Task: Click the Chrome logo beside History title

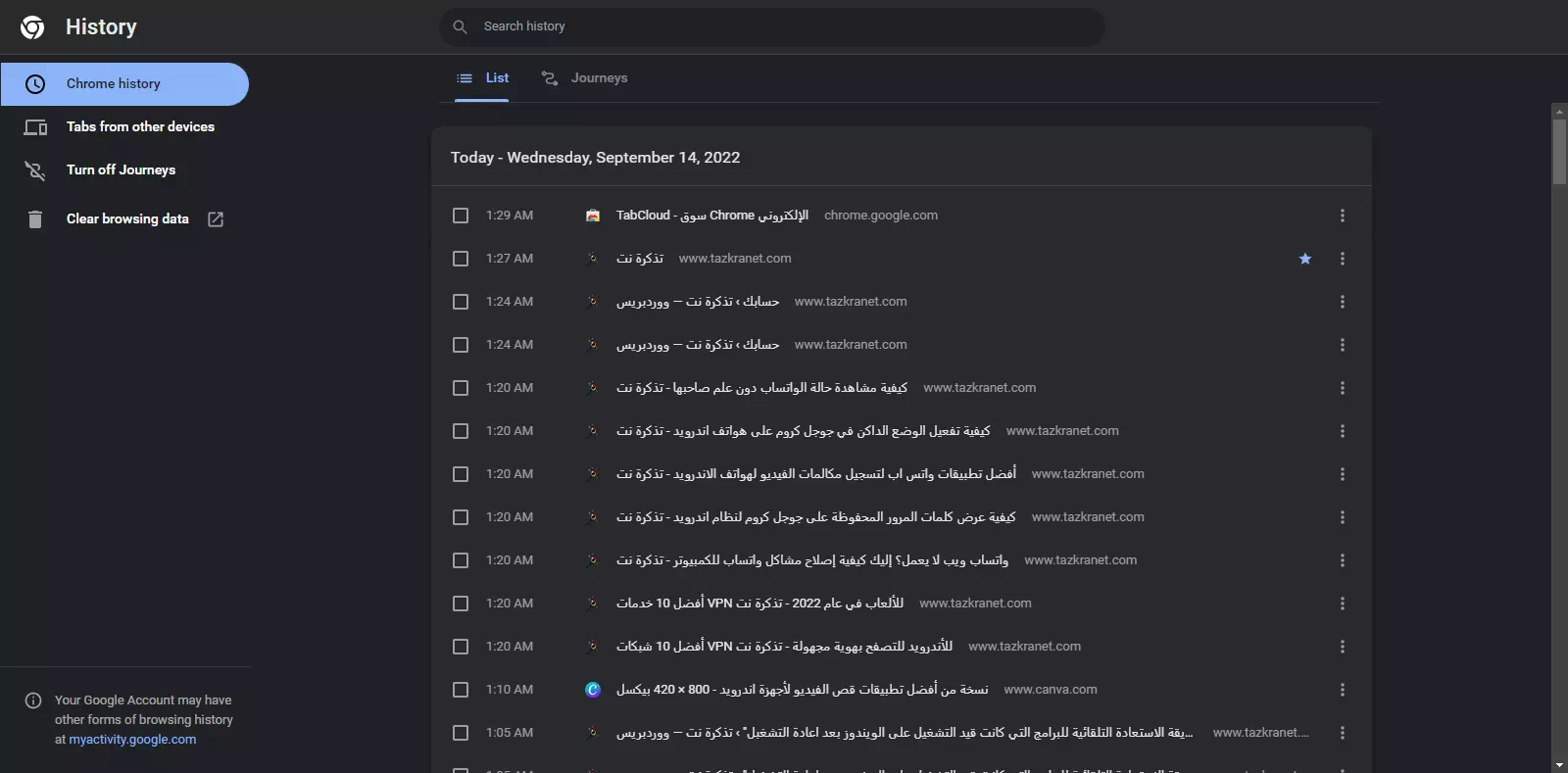Action: 32,27
